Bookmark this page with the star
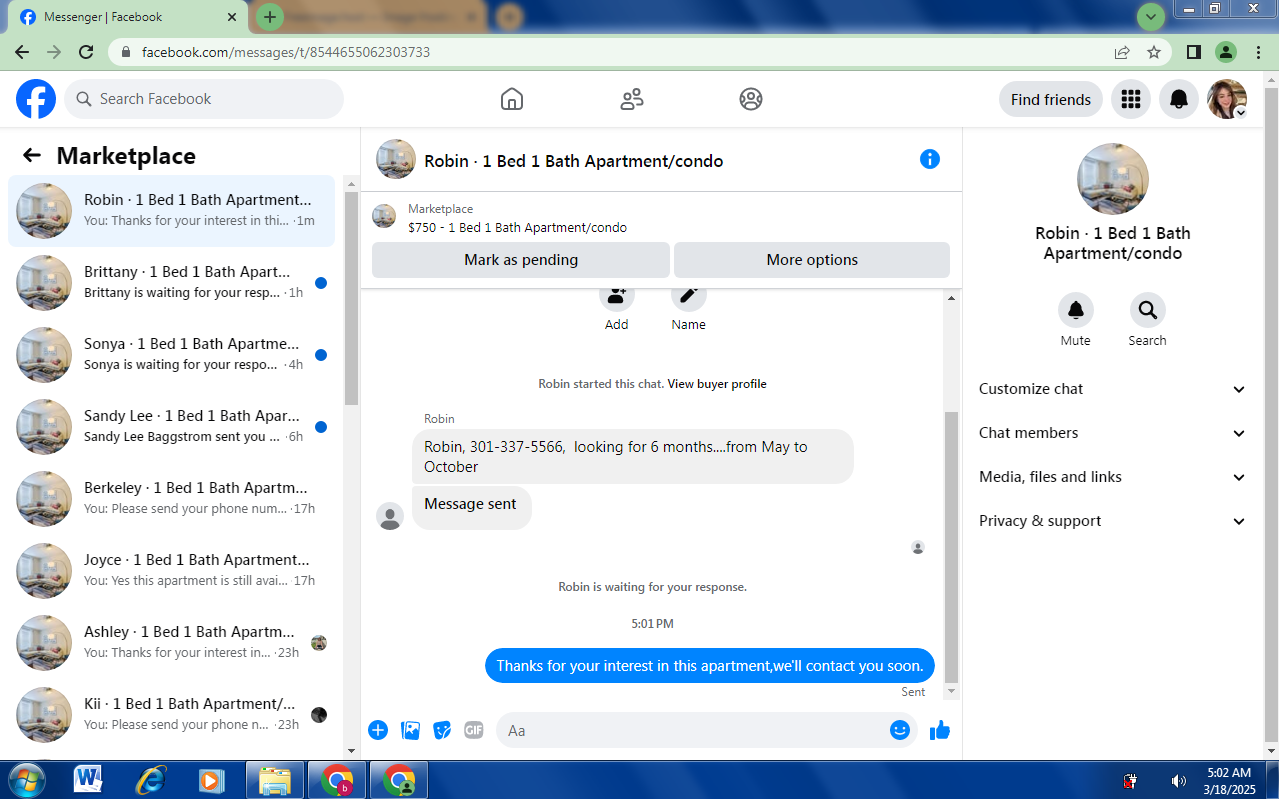Image resolution: width=1279 pixels, height=799 pixels. 1154,52
